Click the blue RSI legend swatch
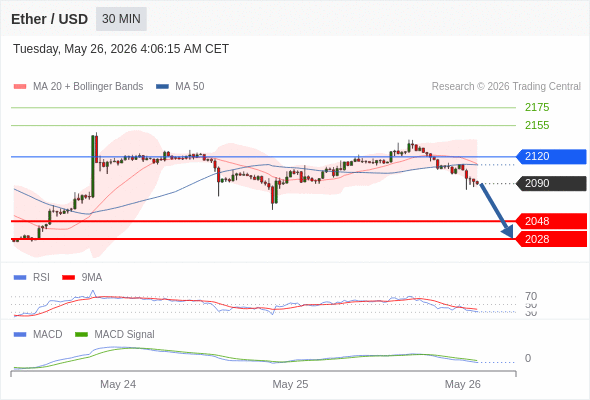The image size is (590, 400). coord(20,278)
